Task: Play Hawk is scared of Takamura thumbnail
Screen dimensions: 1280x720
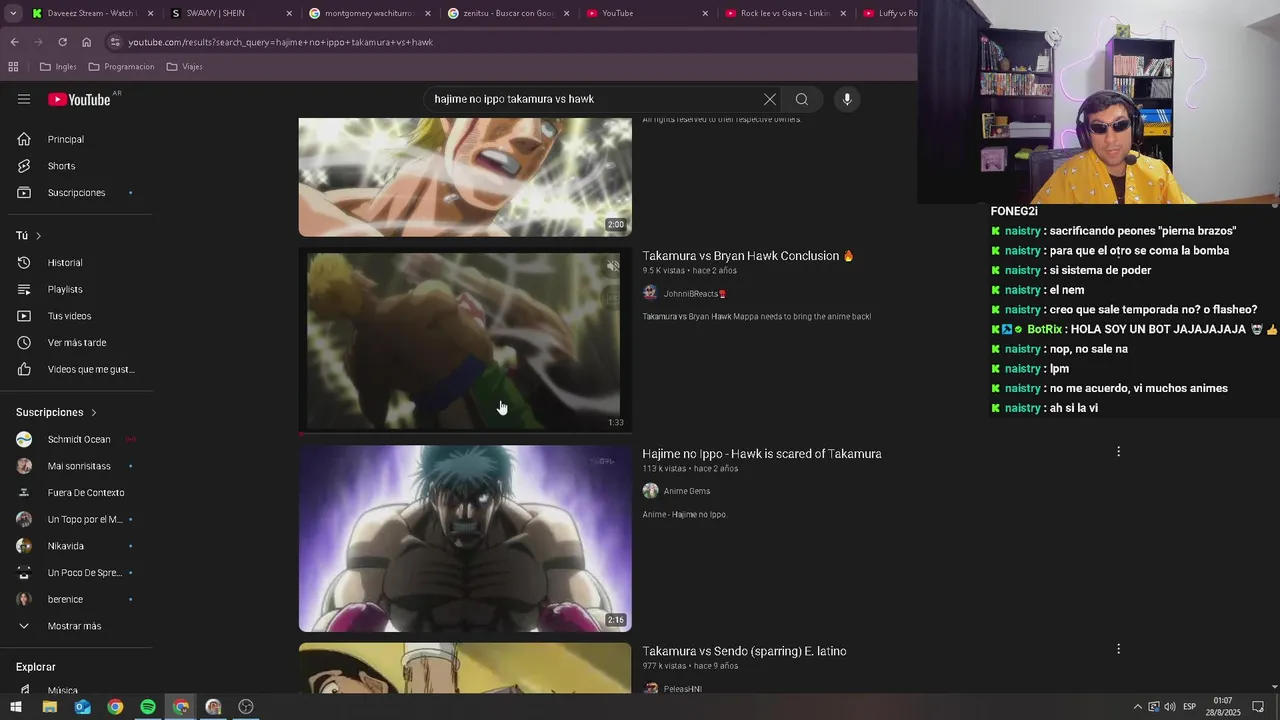Action: tap(465, 538)
